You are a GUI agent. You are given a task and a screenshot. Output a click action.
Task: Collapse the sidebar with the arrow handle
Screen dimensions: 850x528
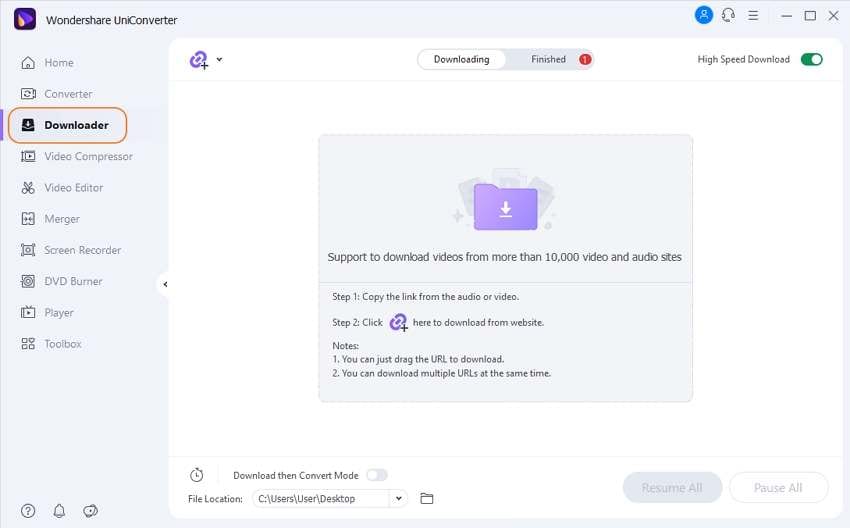pyautogui.click(x=165, y=284)
